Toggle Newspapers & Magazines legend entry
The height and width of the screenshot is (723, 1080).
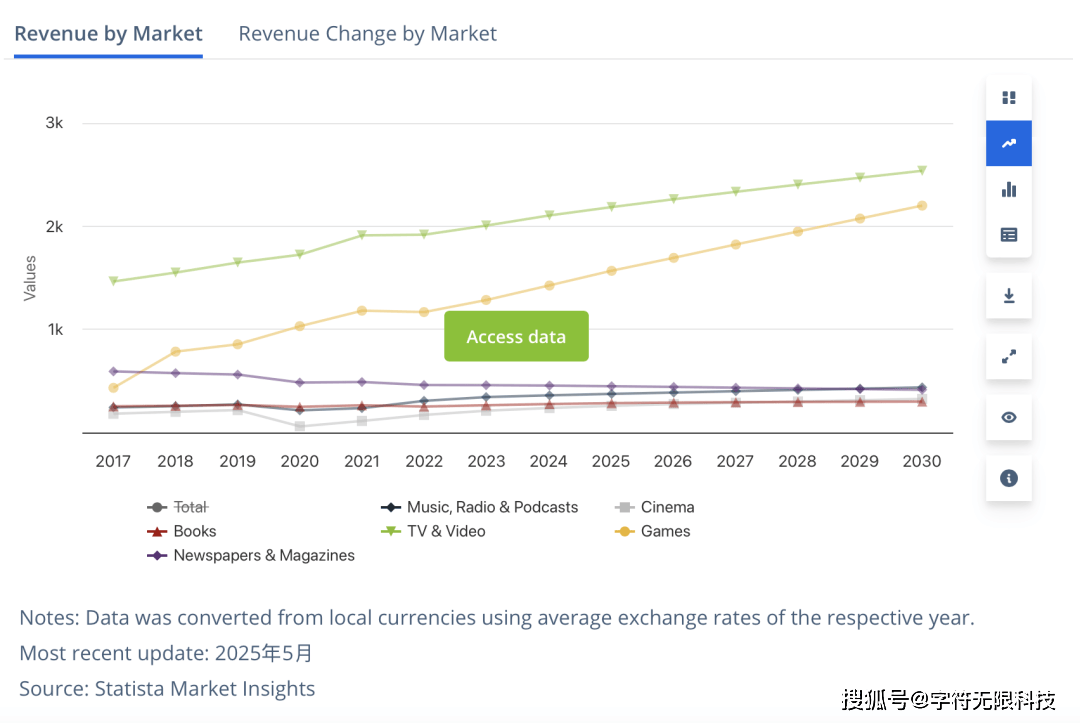(x=263, y=555)
